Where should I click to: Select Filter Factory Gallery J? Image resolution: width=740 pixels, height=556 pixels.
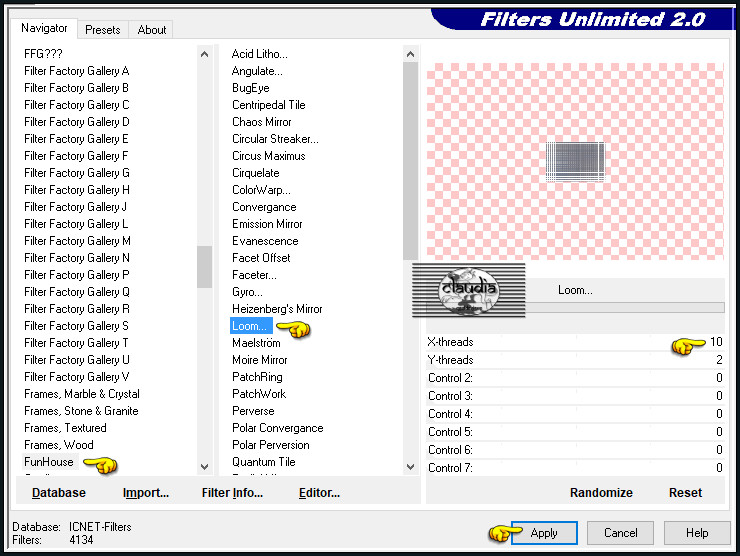[76, 207]
